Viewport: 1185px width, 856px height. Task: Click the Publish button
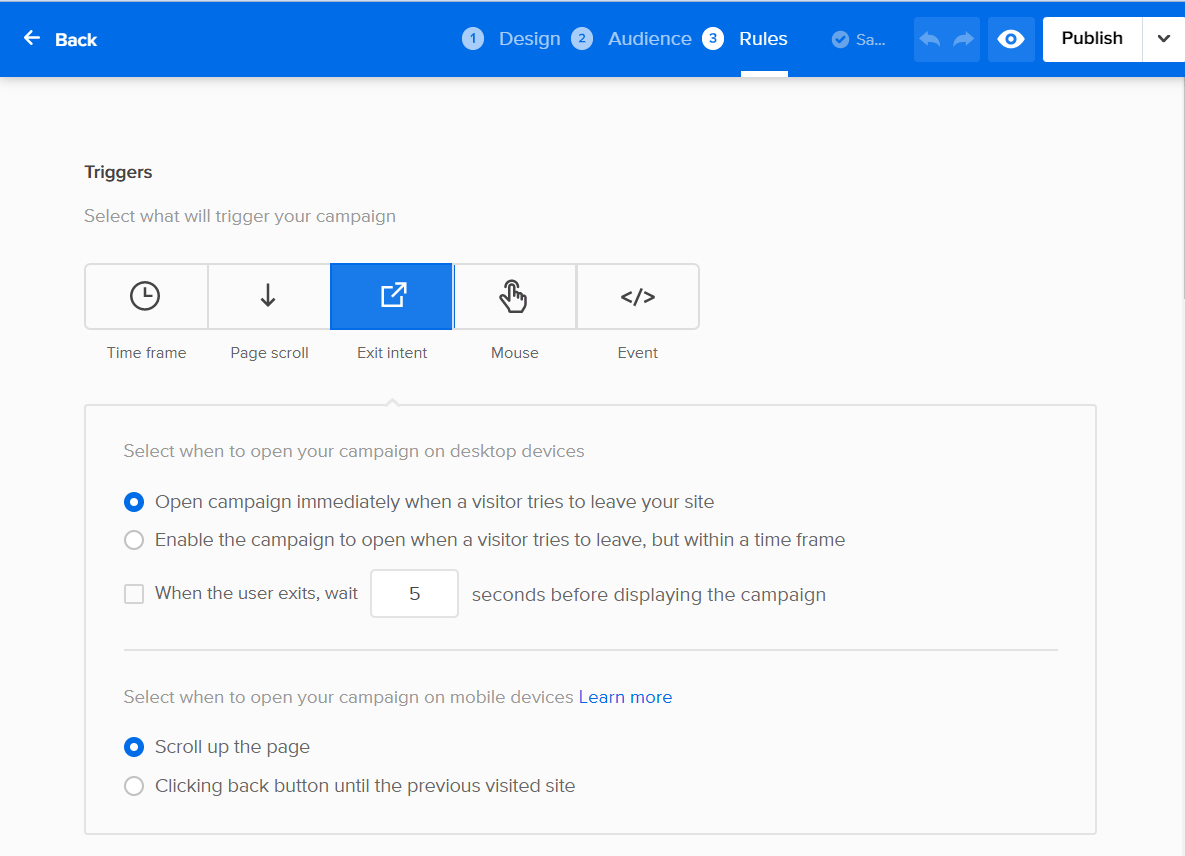1092,39
